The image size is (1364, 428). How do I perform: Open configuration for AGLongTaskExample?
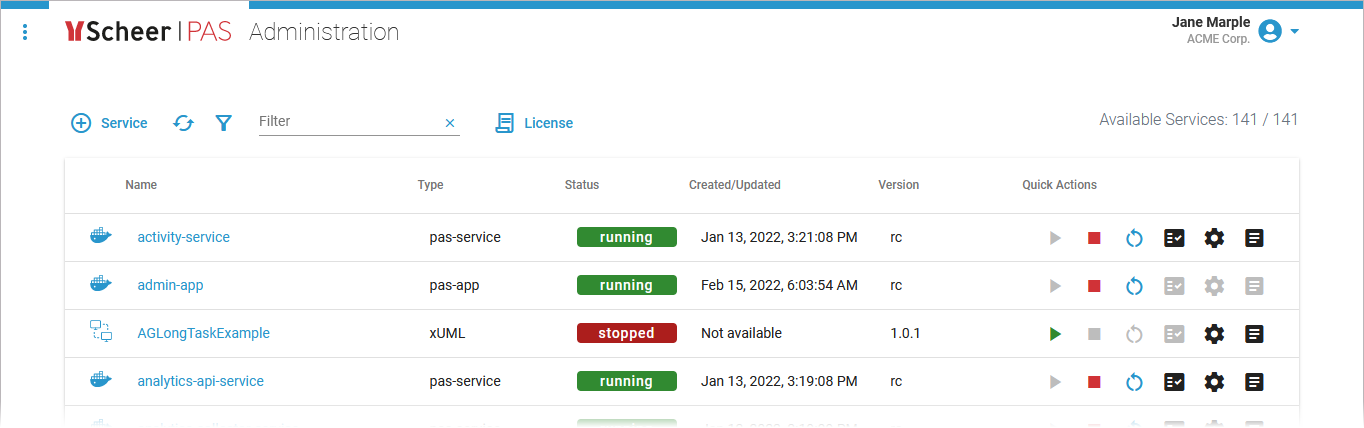(1214, 334)
